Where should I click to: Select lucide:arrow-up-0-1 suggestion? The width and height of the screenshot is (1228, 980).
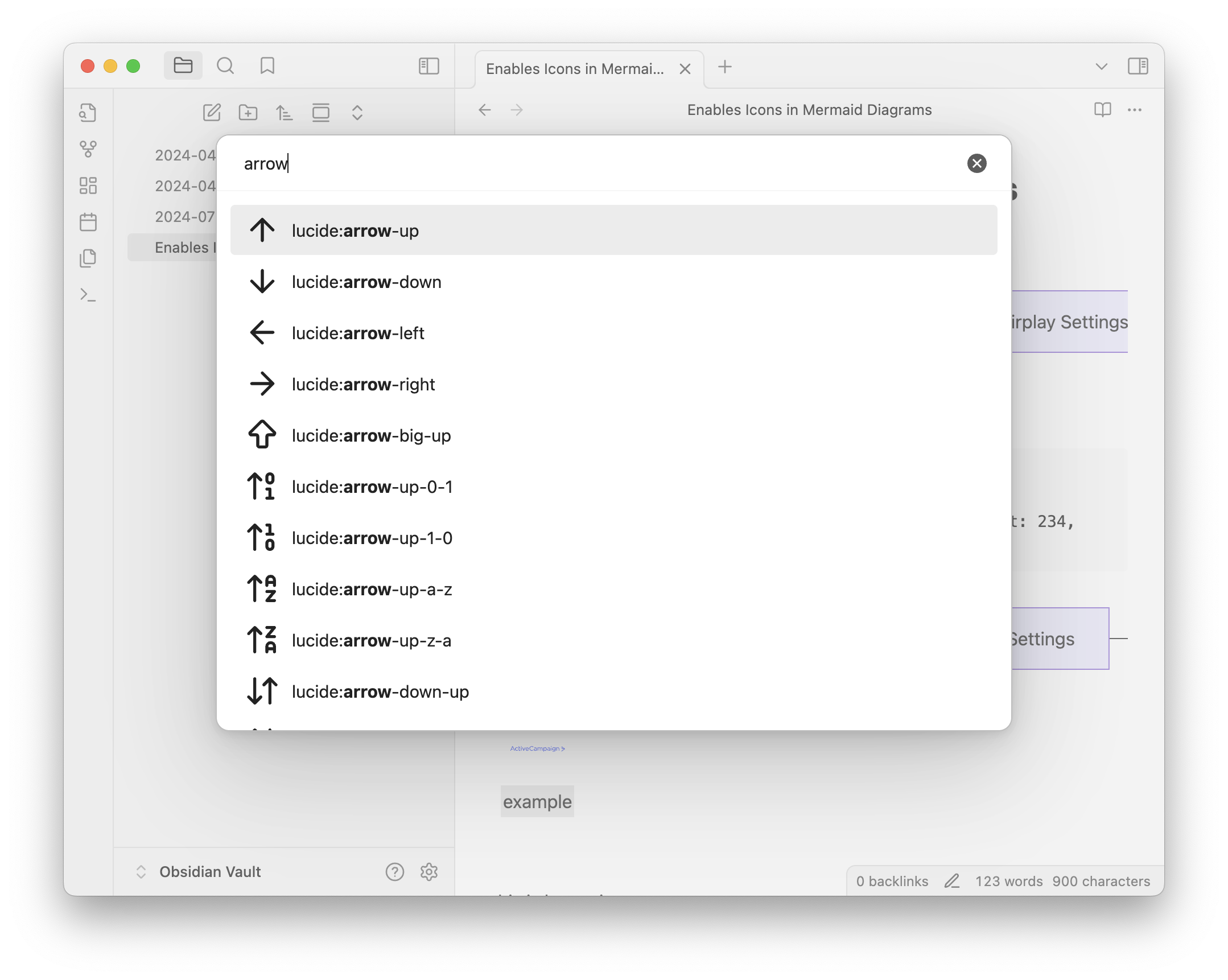[613, 487]
